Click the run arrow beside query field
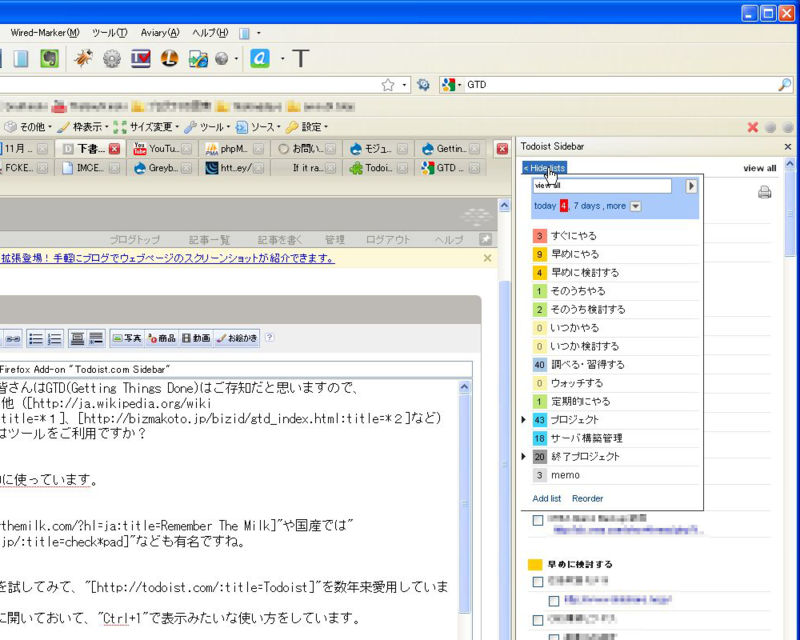The image size is (800, 640). click(x=691, y=186)
